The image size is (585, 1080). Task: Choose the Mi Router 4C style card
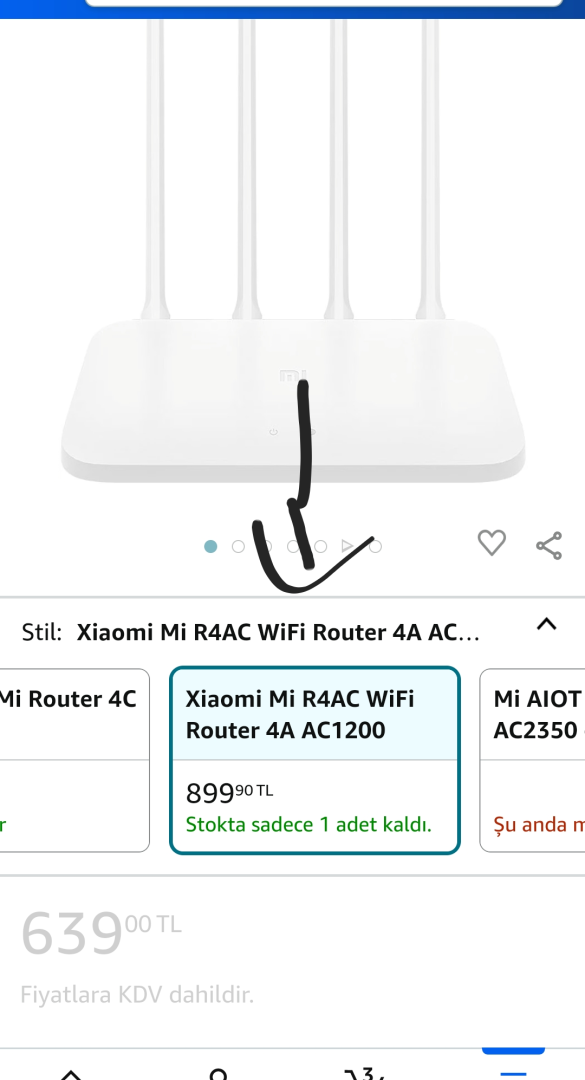coord(74,760)
